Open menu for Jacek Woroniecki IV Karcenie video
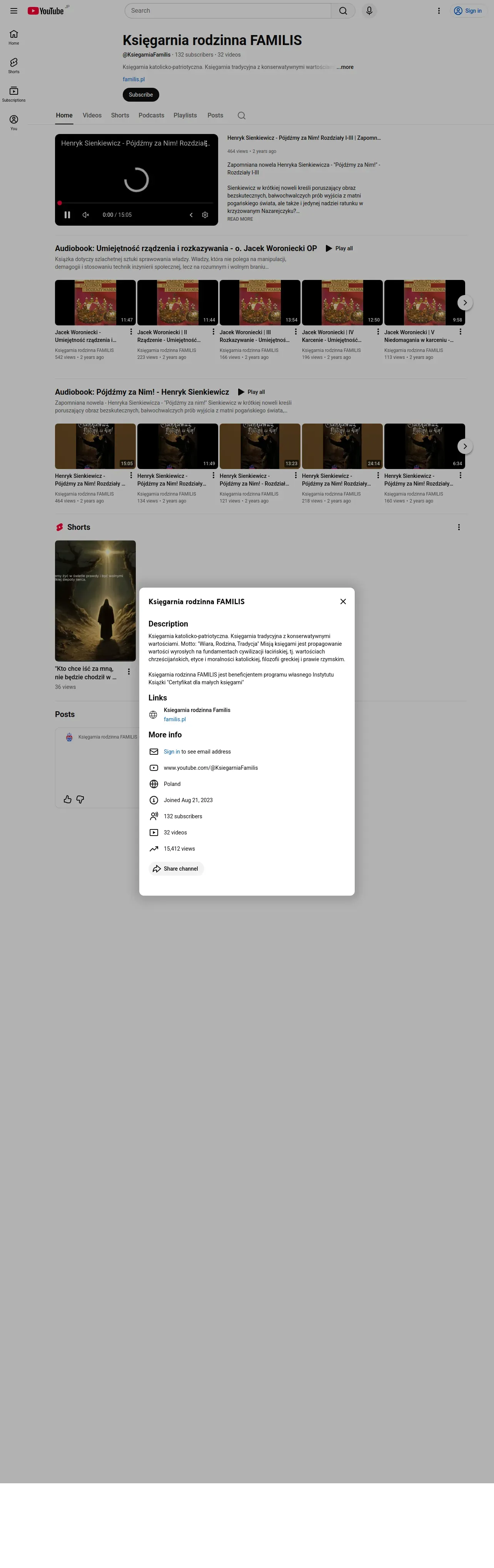494x1568 pixels. tap(378, 332)
